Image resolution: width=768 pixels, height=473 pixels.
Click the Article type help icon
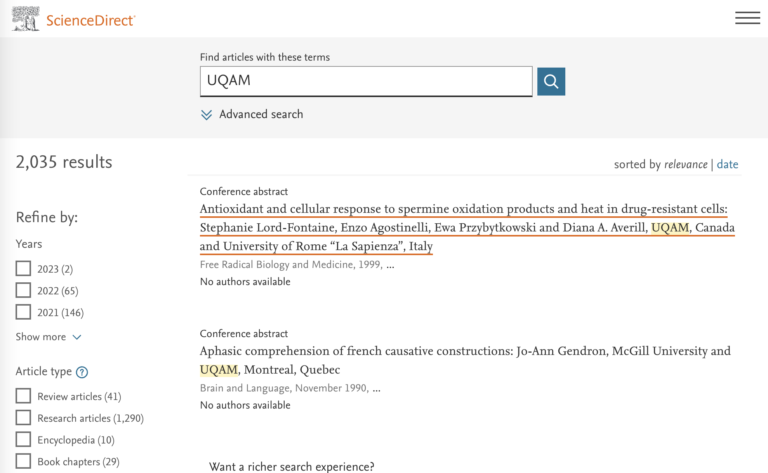(82, 372)
